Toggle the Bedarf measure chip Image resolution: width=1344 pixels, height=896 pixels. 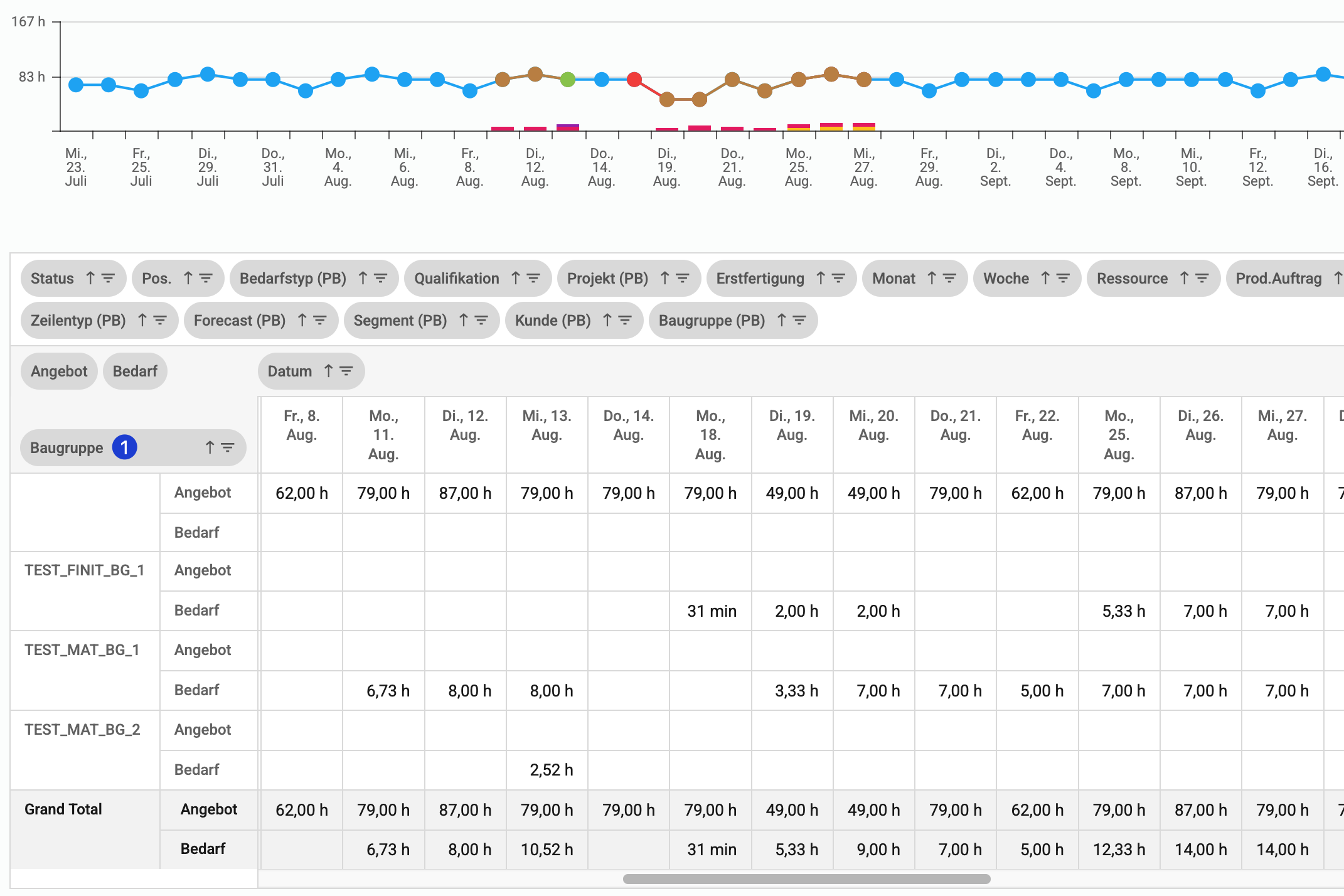point(135,371)
